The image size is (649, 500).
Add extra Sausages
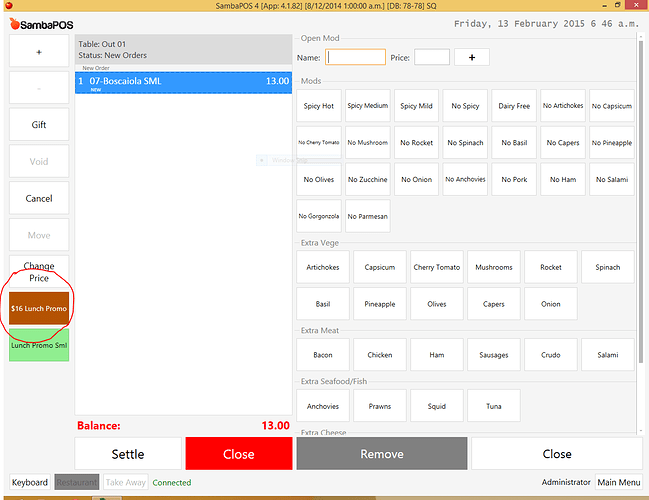click(x=494, y=355)
